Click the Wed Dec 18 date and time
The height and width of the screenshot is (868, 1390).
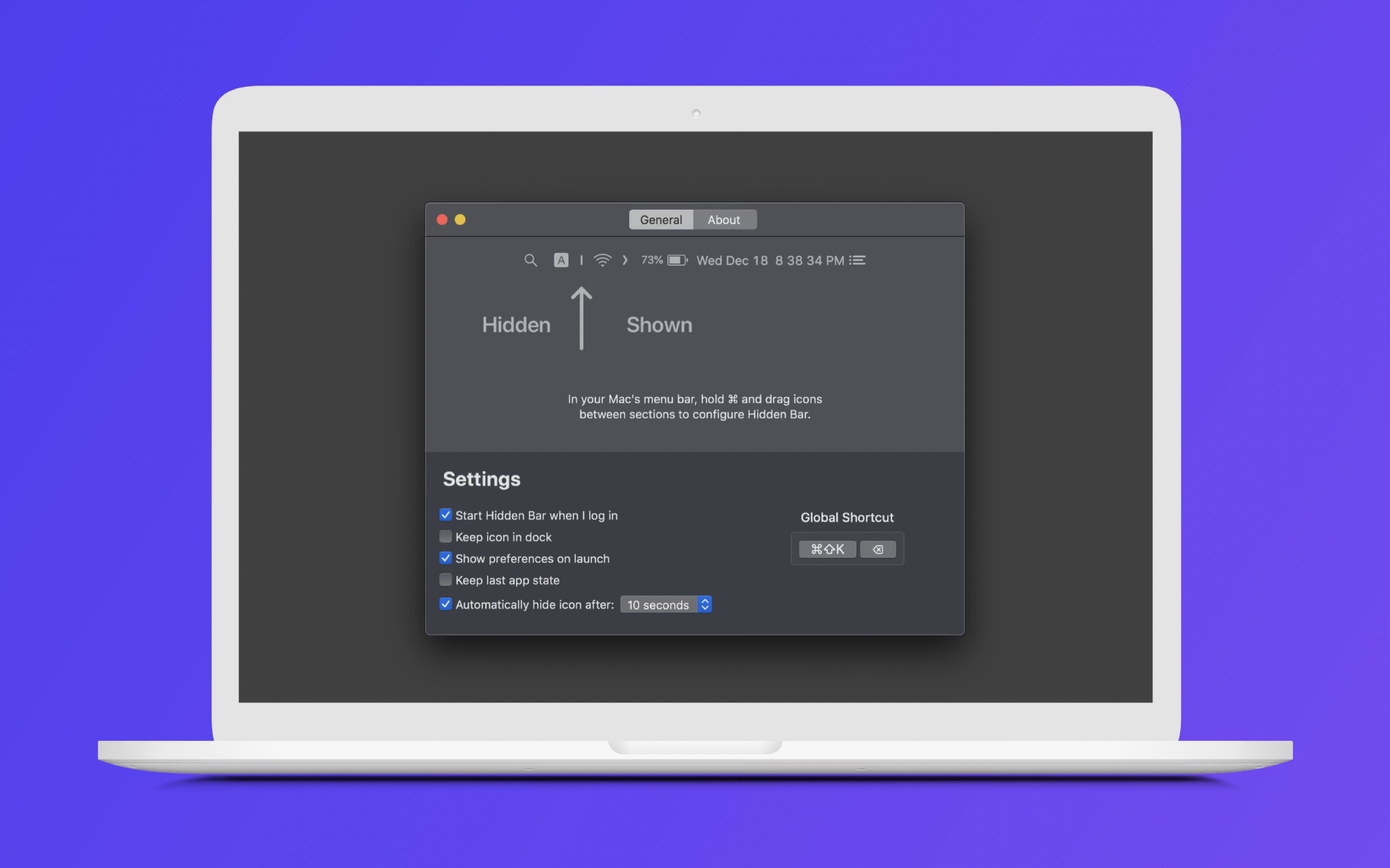tap(770, 260)
